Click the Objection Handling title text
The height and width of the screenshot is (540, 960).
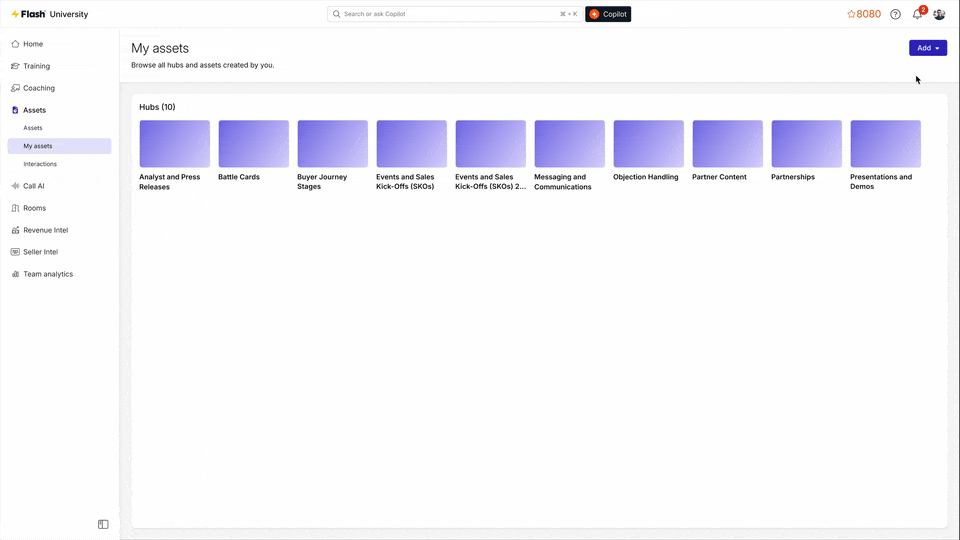(x=645, y=177)
